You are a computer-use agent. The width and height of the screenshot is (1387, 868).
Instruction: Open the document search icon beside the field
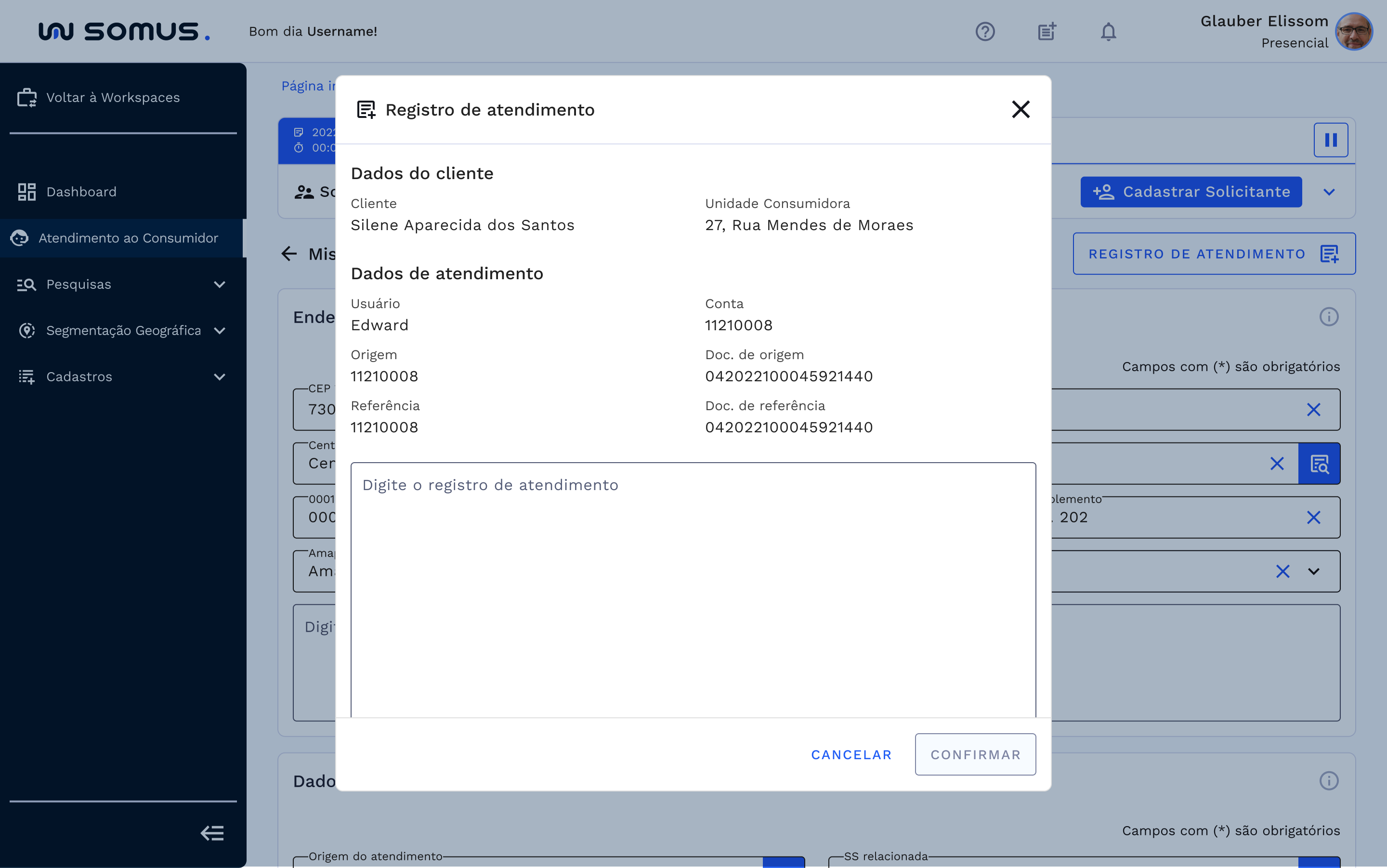click(1319, 463)
